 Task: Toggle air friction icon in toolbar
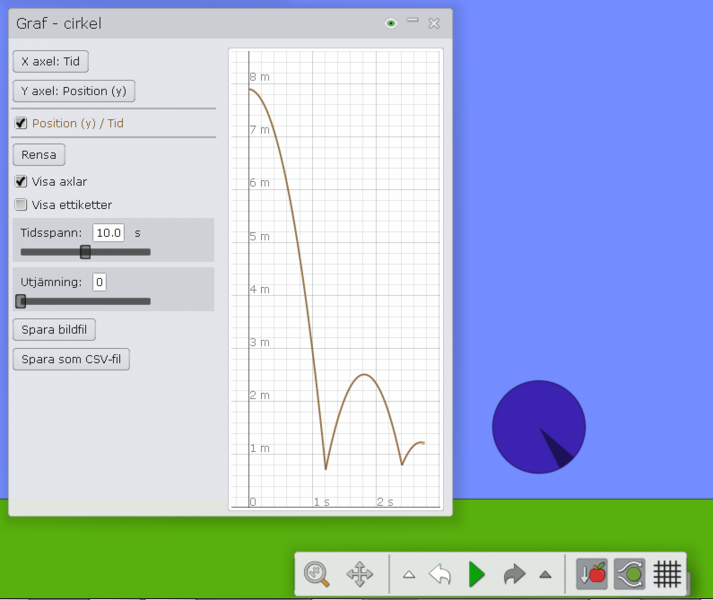(x=629, y=574)
